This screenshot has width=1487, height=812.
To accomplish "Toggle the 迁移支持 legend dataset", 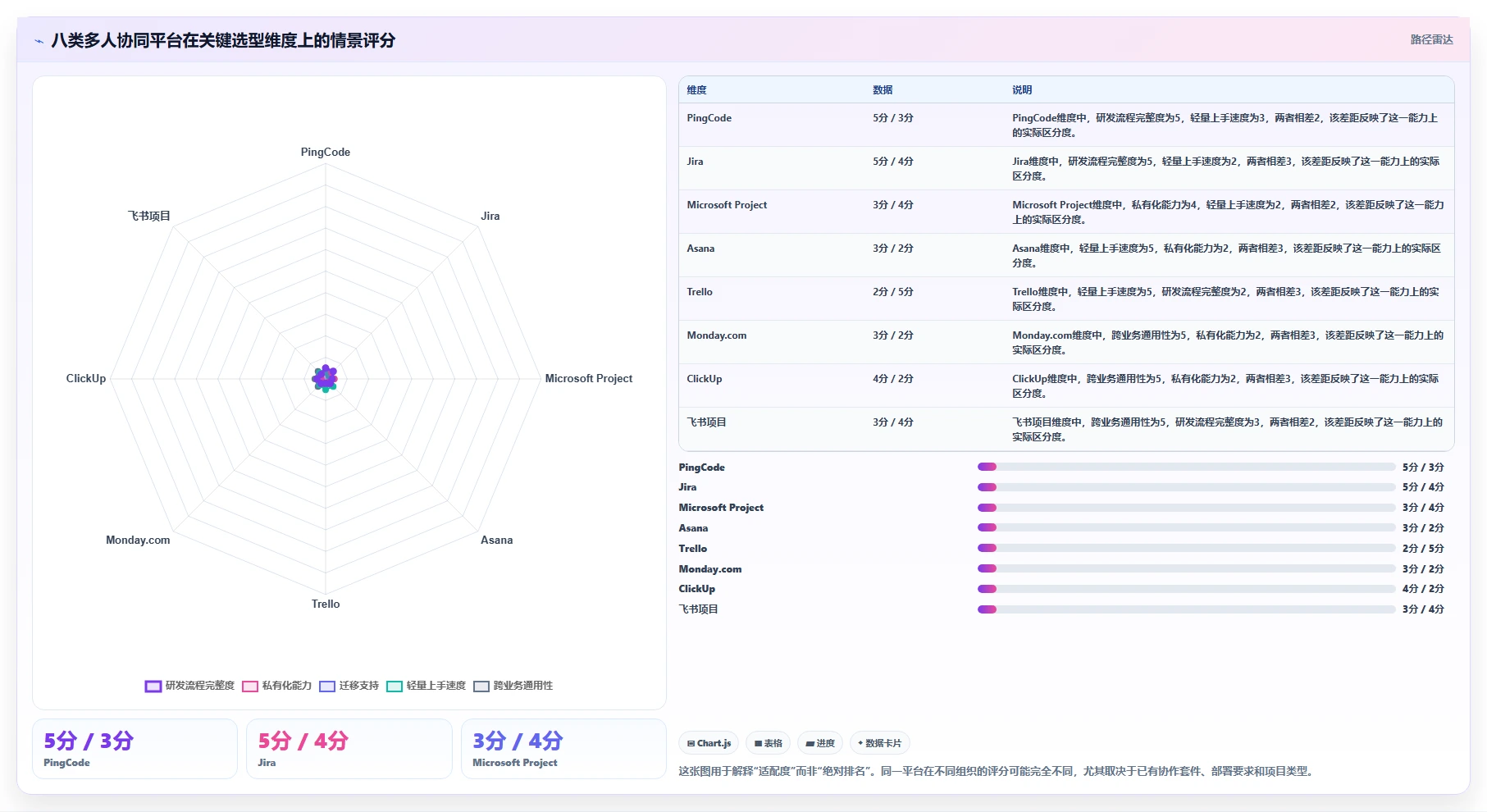I will [349, 686].
